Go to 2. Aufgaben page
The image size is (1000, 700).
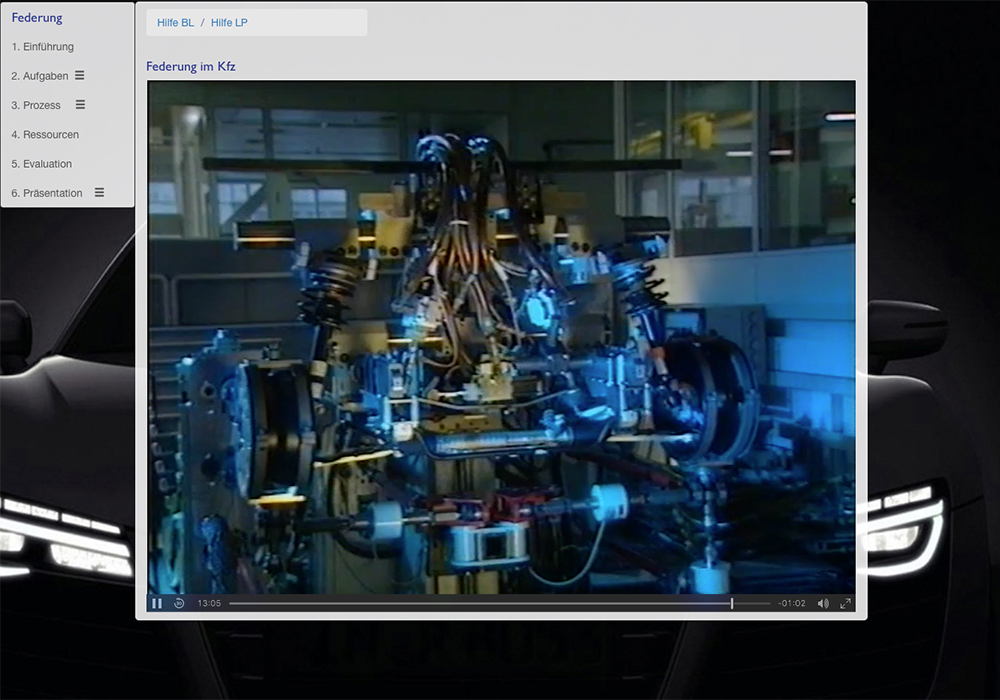pyautogui.click(x=40, y=76)
